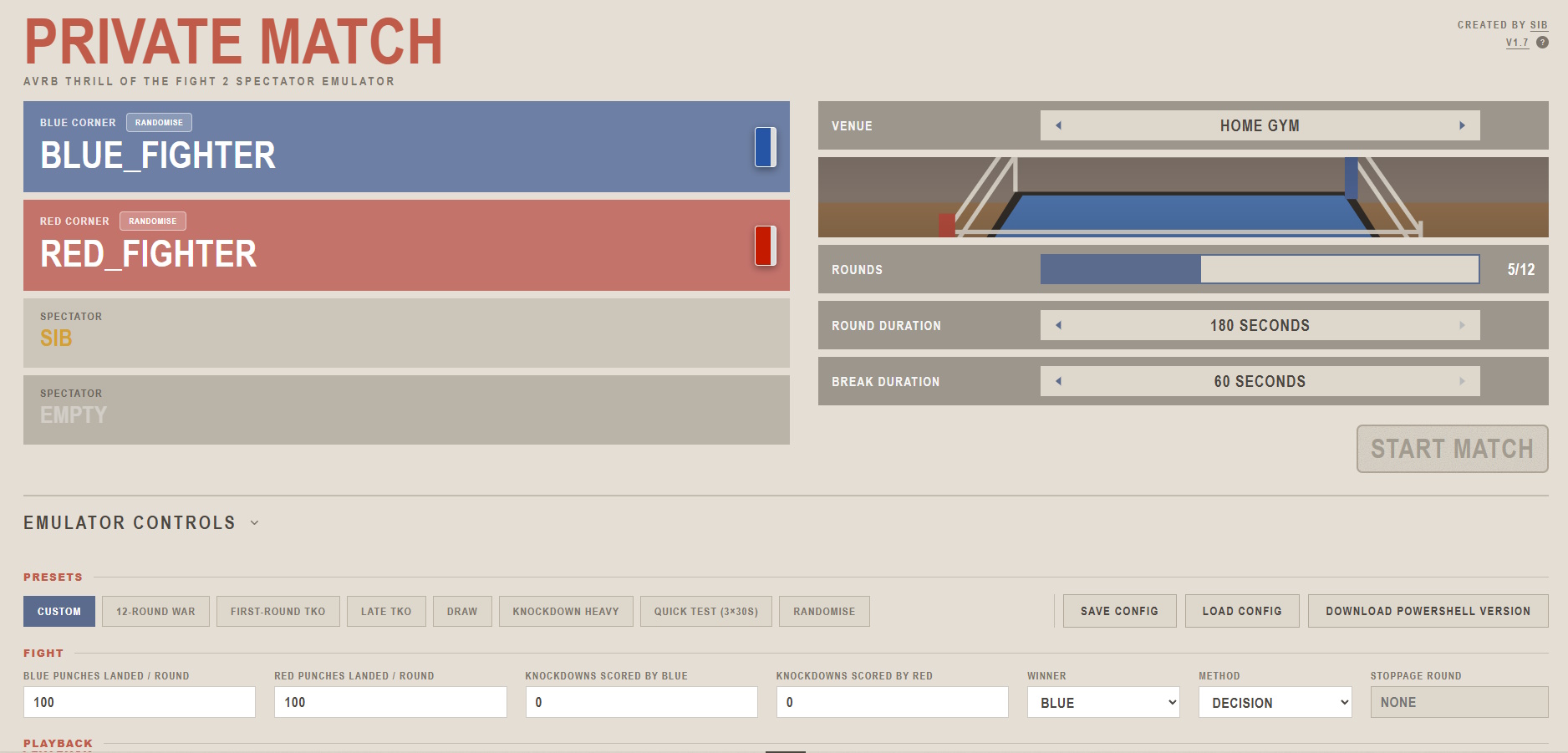
Task: Open the SIB creator link
Action: coord(1539,25)
